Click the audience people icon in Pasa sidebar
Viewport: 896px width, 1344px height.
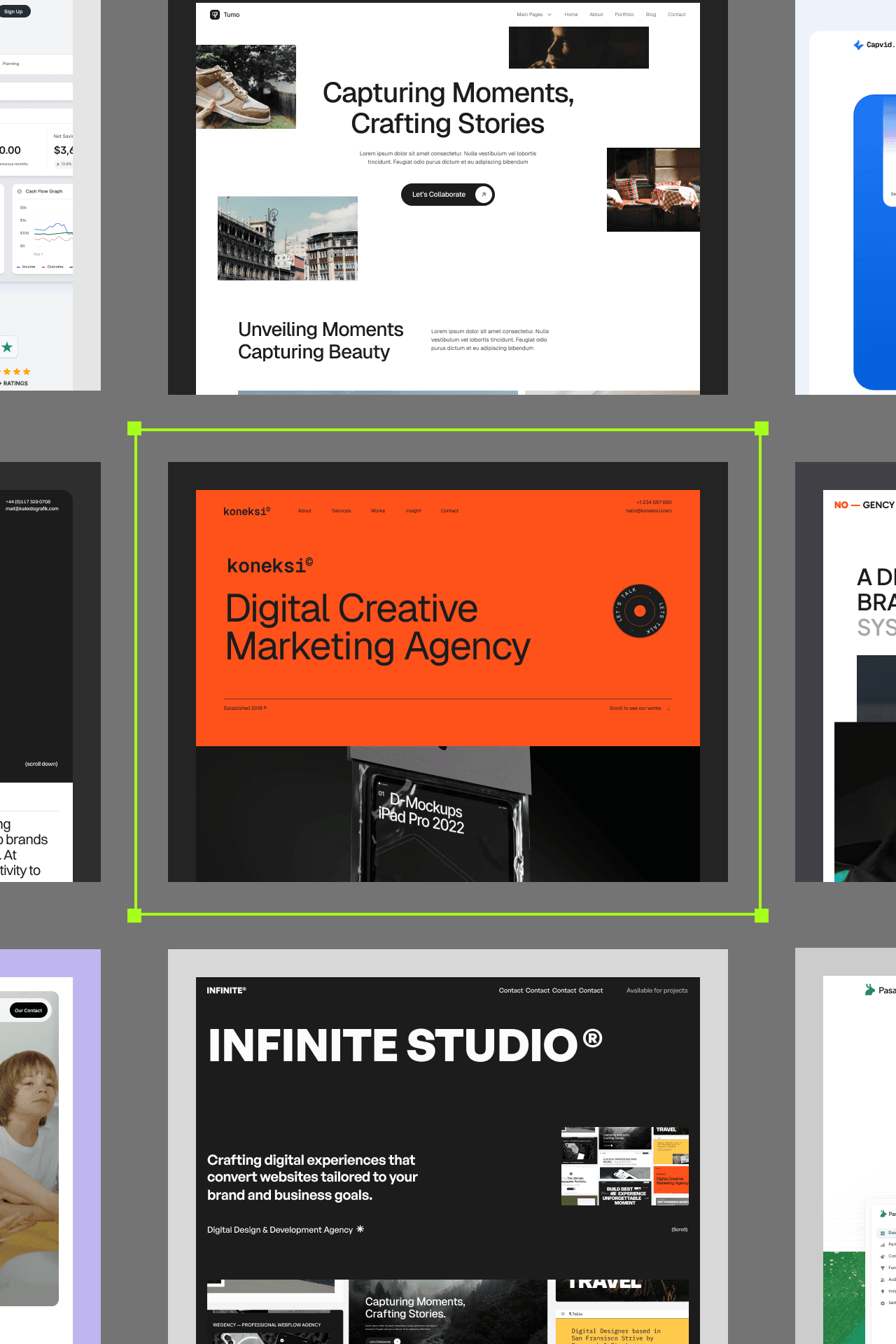(x=883, y=1280)
